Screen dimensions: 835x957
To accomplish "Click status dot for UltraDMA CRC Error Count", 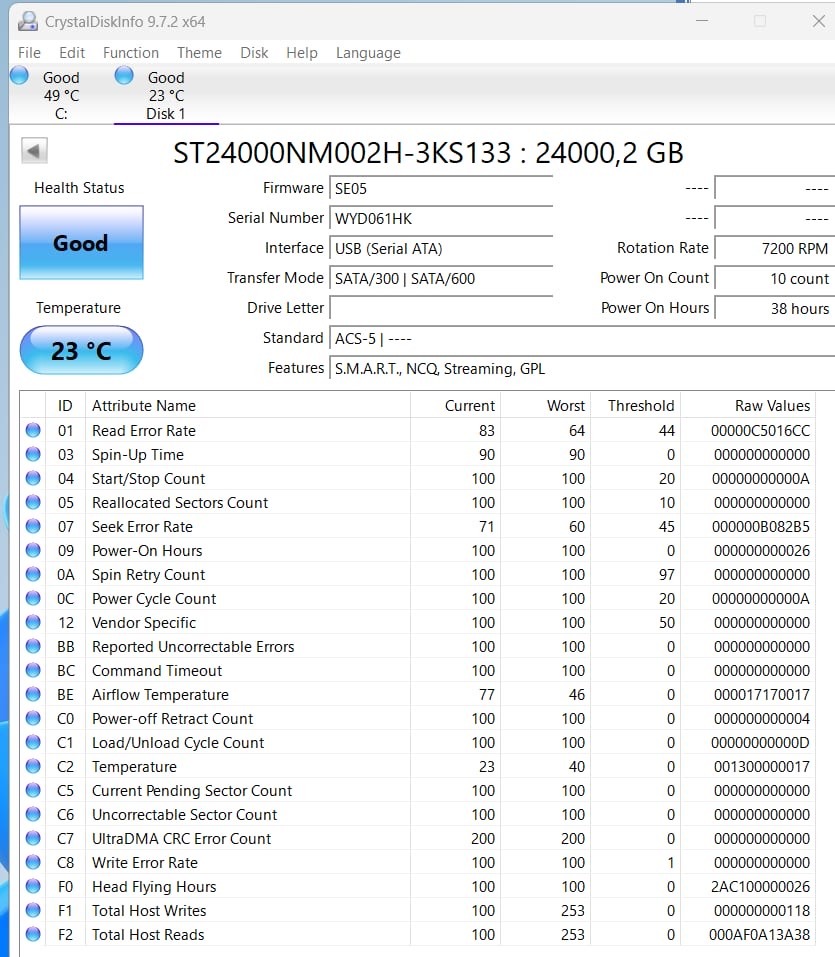I will pos(33,838).
